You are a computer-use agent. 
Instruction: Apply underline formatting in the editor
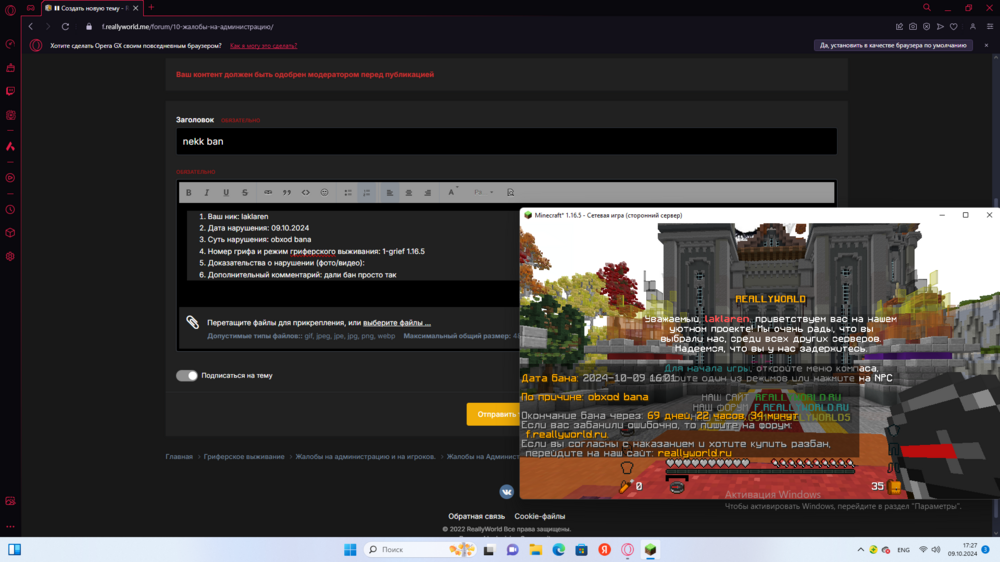[x=226, y=192]
